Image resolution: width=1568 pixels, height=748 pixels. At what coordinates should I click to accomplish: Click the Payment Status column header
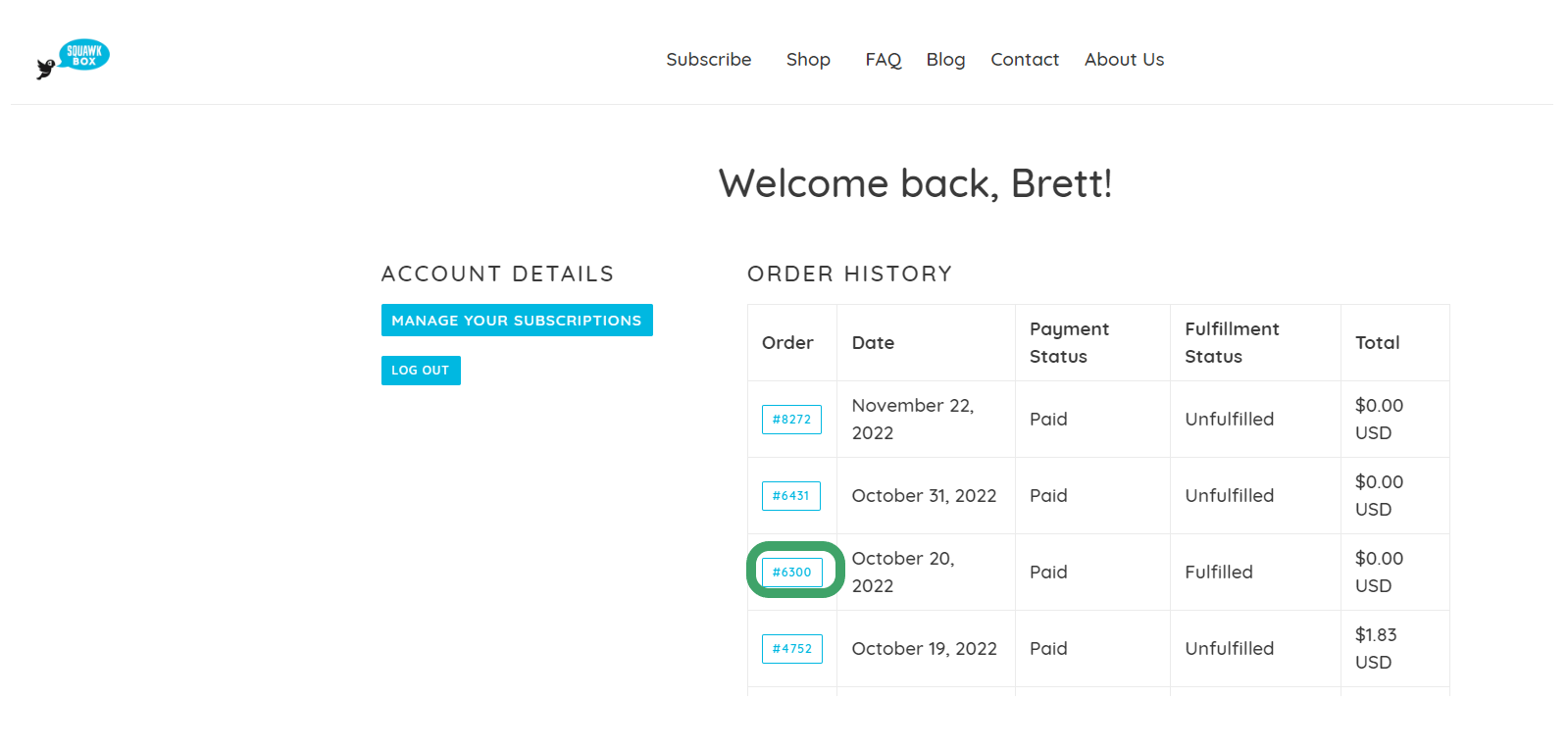click(x=1069, y=343)
